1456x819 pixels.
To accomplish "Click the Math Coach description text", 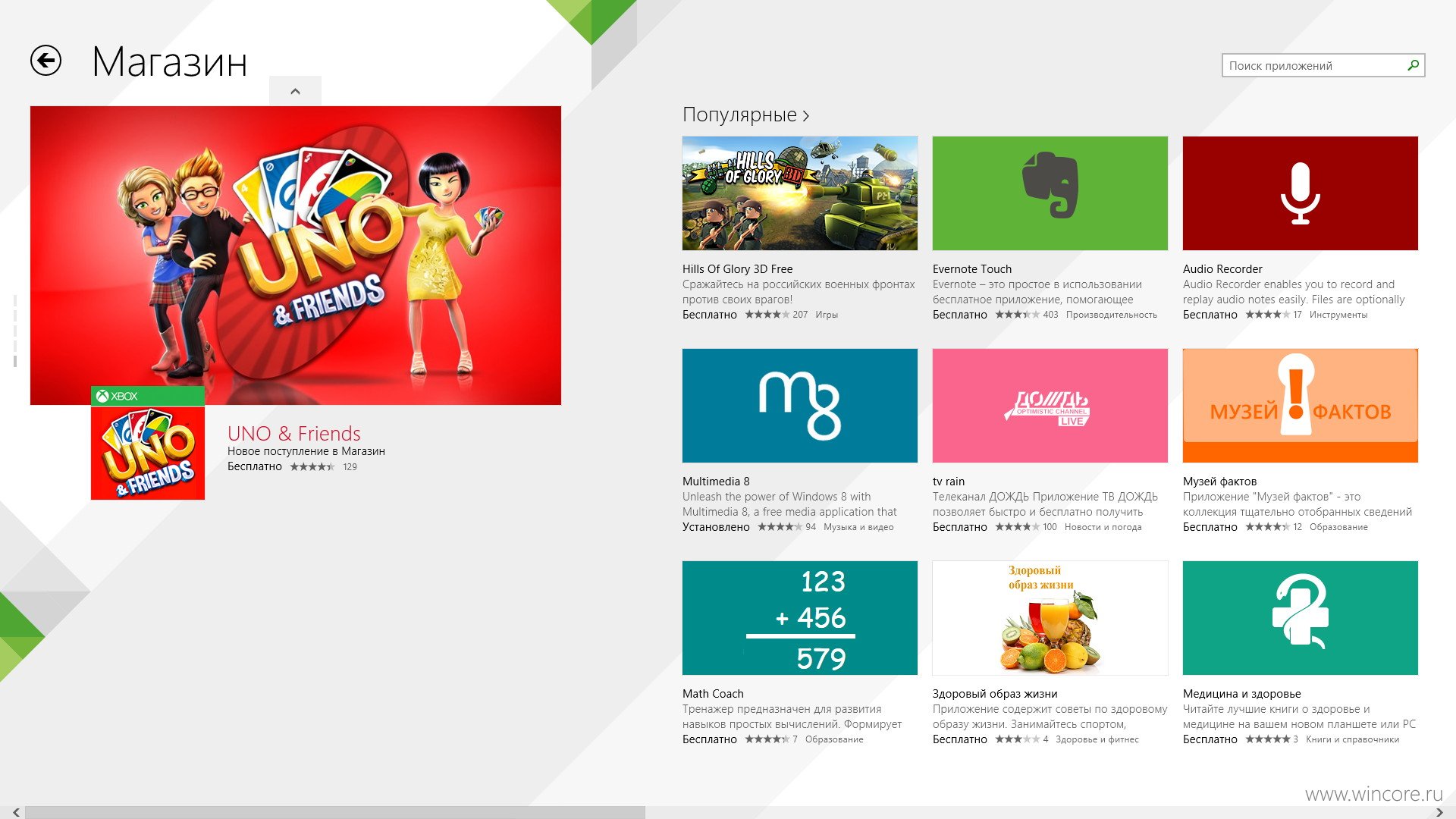I will pos(792,717).
